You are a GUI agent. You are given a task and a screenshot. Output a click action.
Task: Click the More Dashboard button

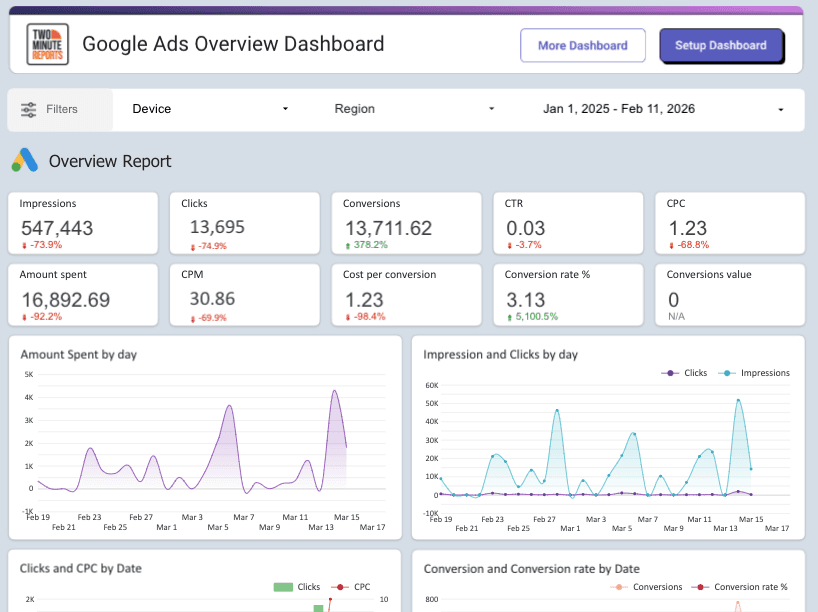583,45
